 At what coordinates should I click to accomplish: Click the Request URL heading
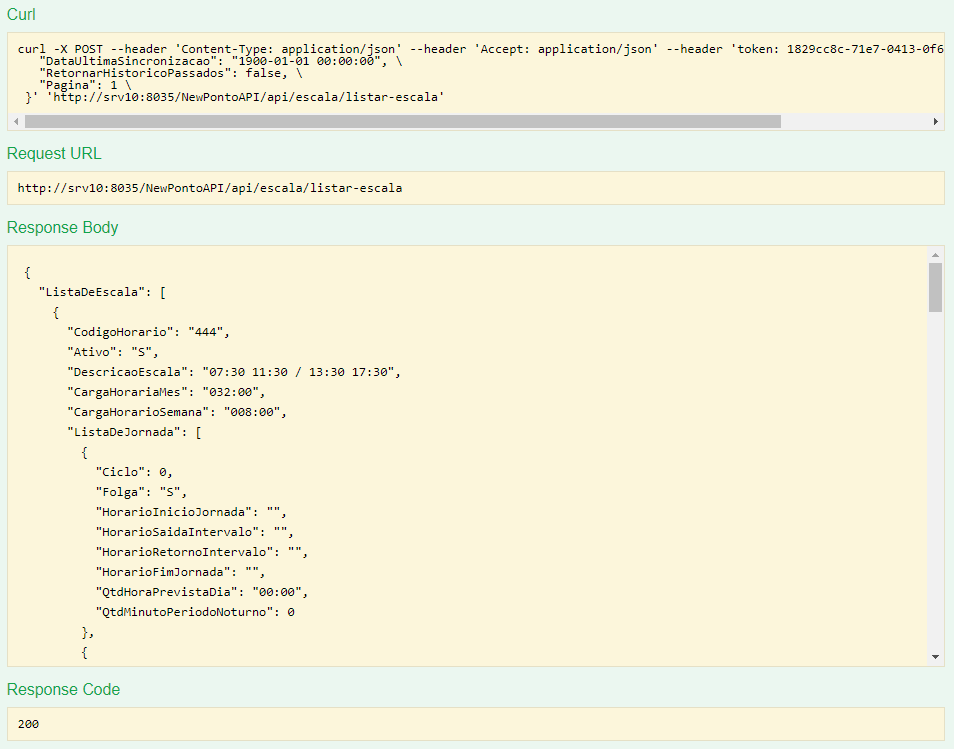coord(54,154)
